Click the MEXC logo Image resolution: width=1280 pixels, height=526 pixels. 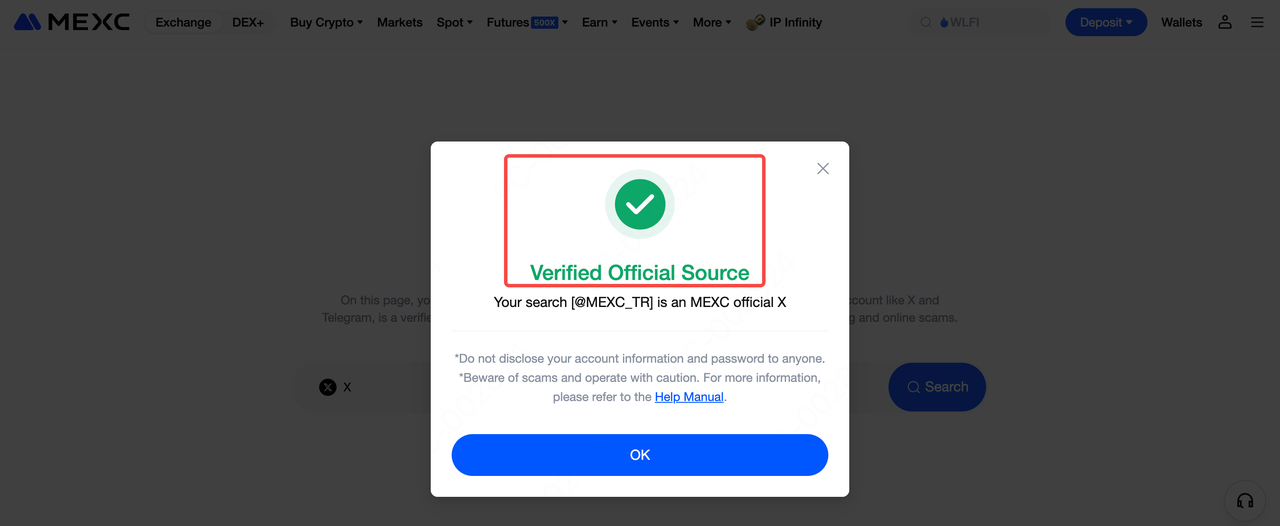tap(72, 22)
